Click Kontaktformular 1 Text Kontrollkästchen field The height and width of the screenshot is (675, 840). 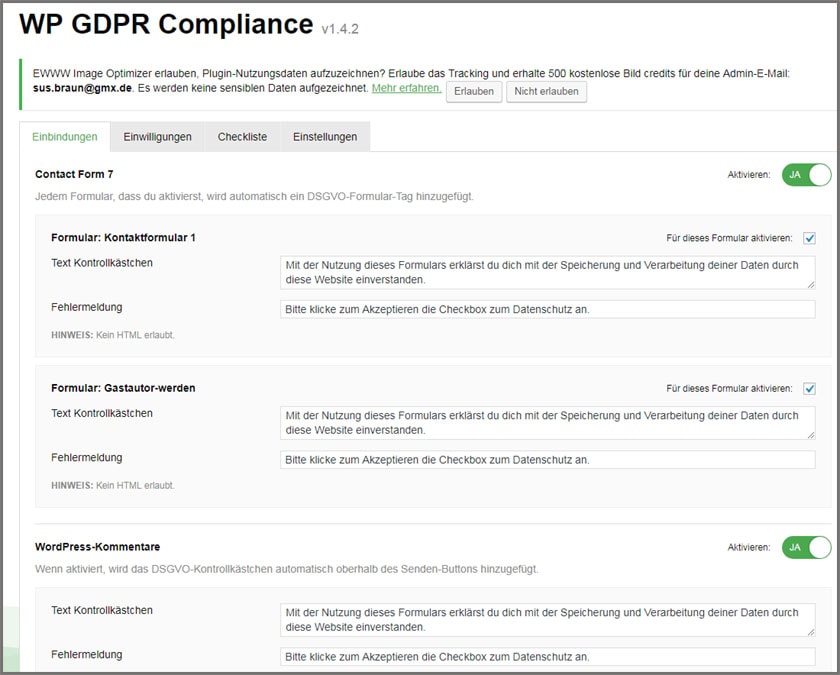pyautogui.click(x=547, y=272)
